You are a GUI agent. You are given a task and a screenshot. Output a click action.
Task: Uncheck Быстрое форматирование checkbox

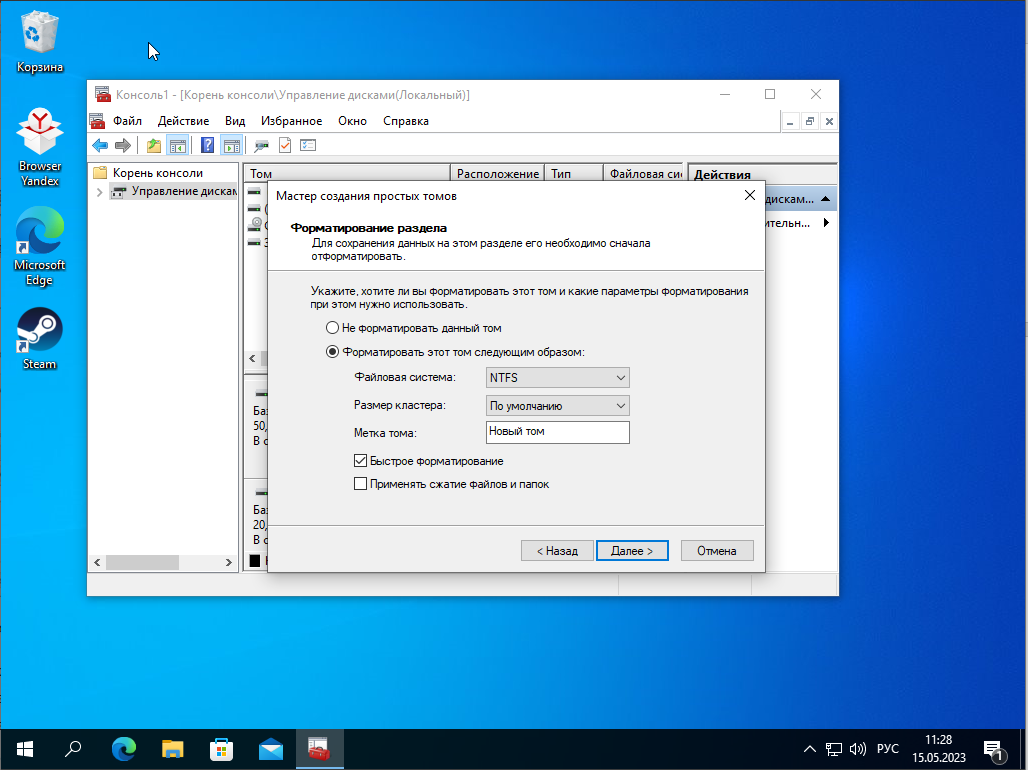point(360,460)
